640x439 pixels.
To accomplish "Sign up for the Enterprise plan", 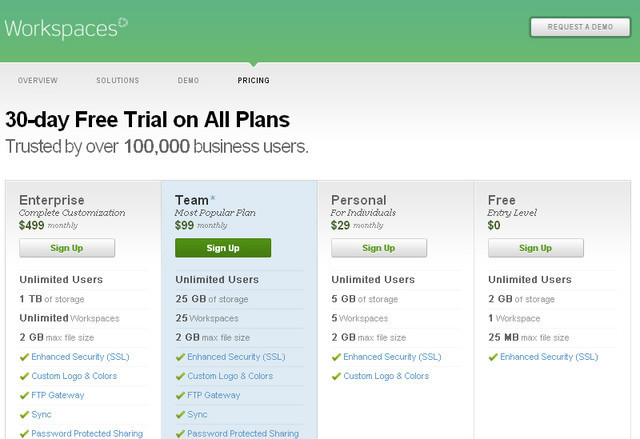I will pos(67,248).
